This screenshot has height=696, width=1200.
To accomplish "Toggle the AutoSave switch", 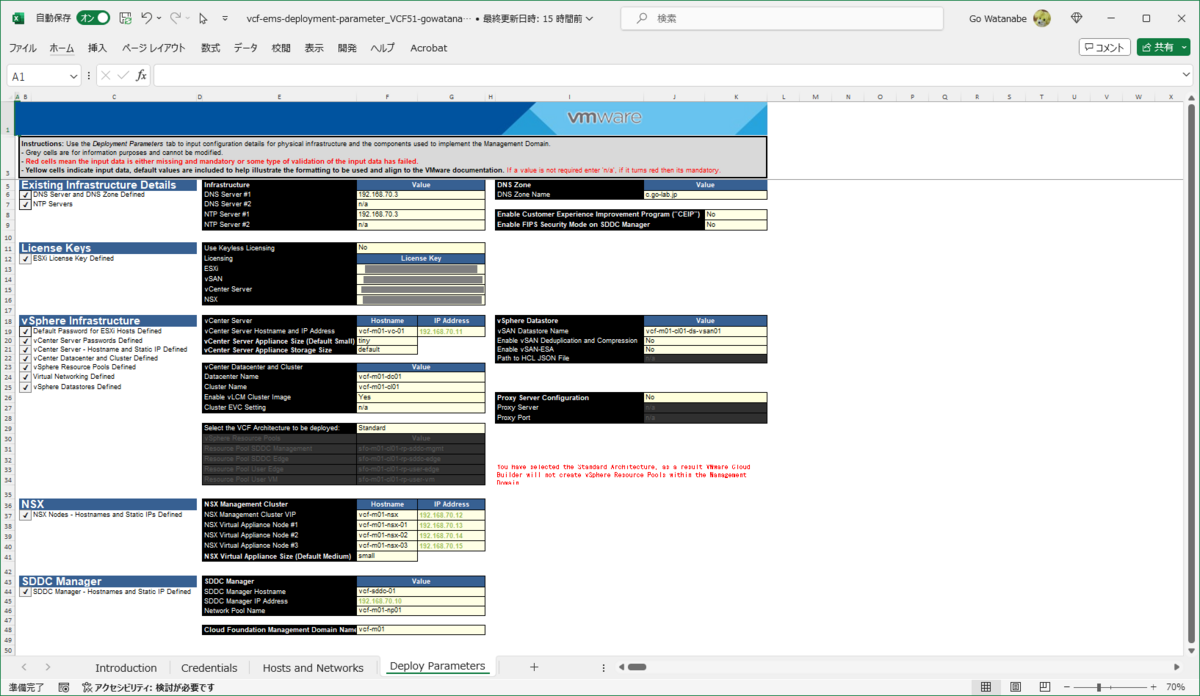I will point(93,18).
